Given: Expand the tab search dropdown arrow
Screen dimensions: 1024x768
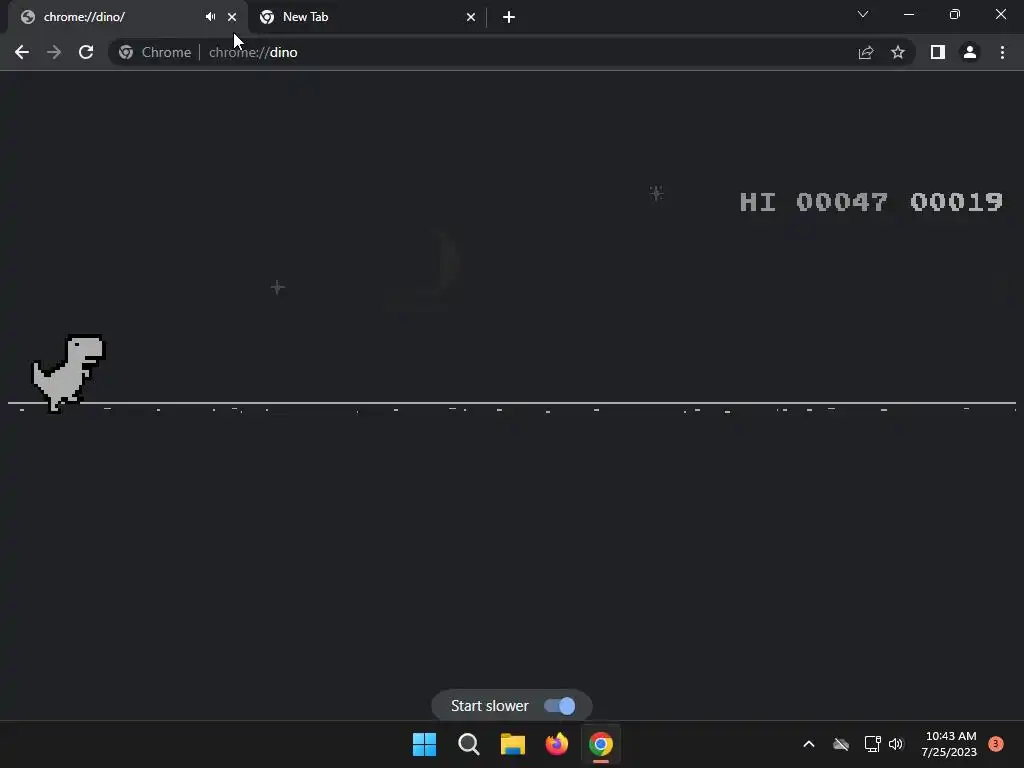Looking at the screenshot, I should pyautogui.click(x=863, y=14).
